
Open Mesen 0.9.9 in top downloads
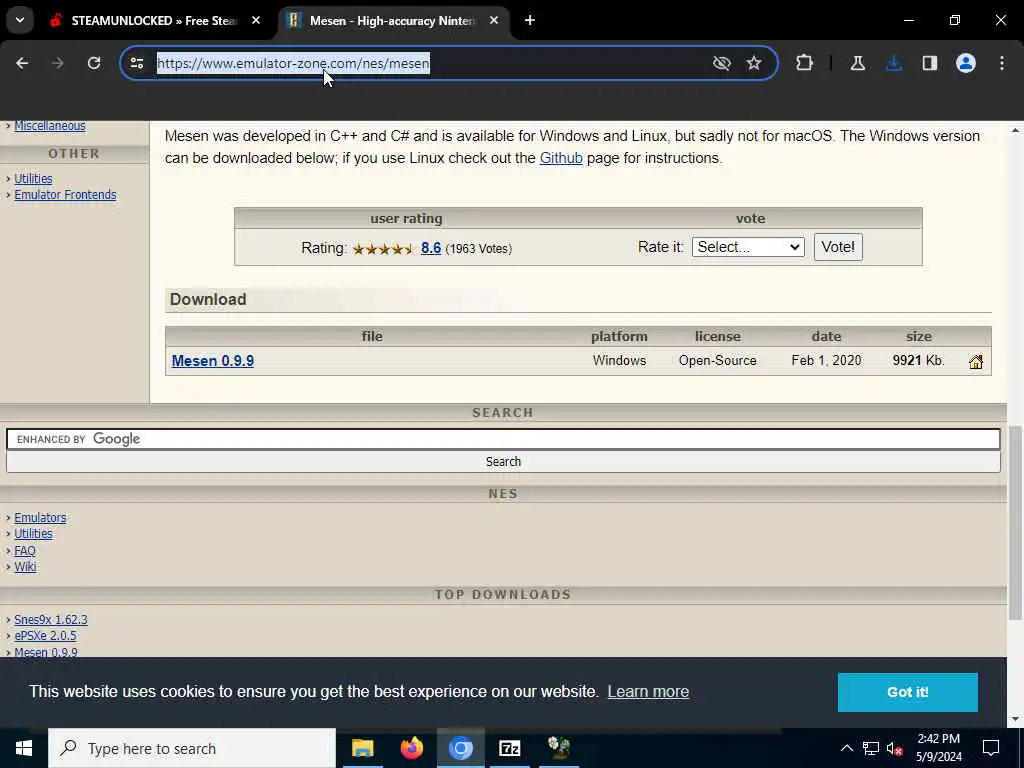tap(46, 652)
